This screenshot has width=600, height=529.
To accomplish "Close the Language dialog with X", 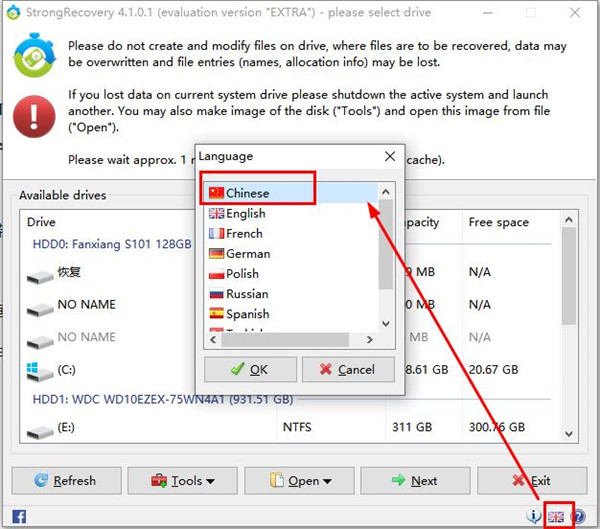I will [x=390, y=156].
